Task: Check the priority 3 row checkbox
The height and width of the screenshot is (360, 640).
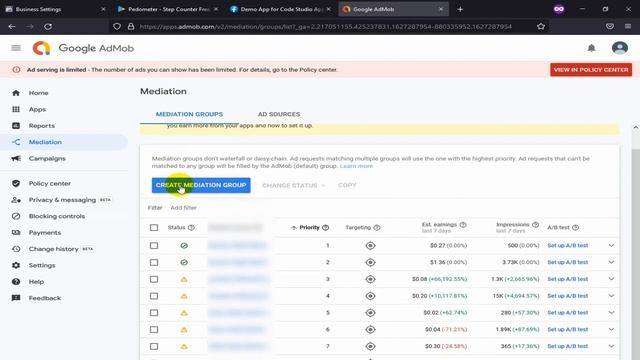Action: [154, 280]
